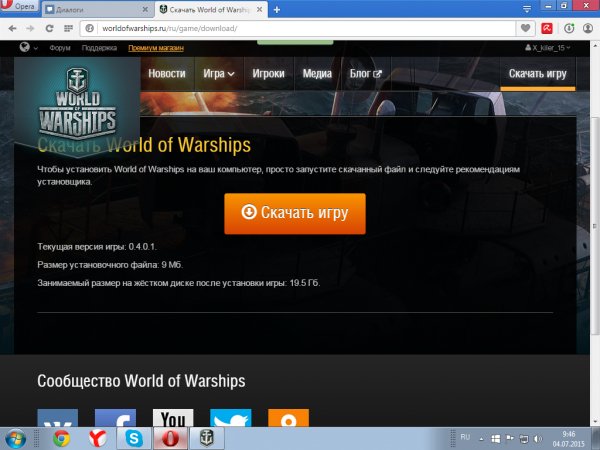Go back with the browser back arrow
This screenshot has height=450, width=600.
(12, 28)
